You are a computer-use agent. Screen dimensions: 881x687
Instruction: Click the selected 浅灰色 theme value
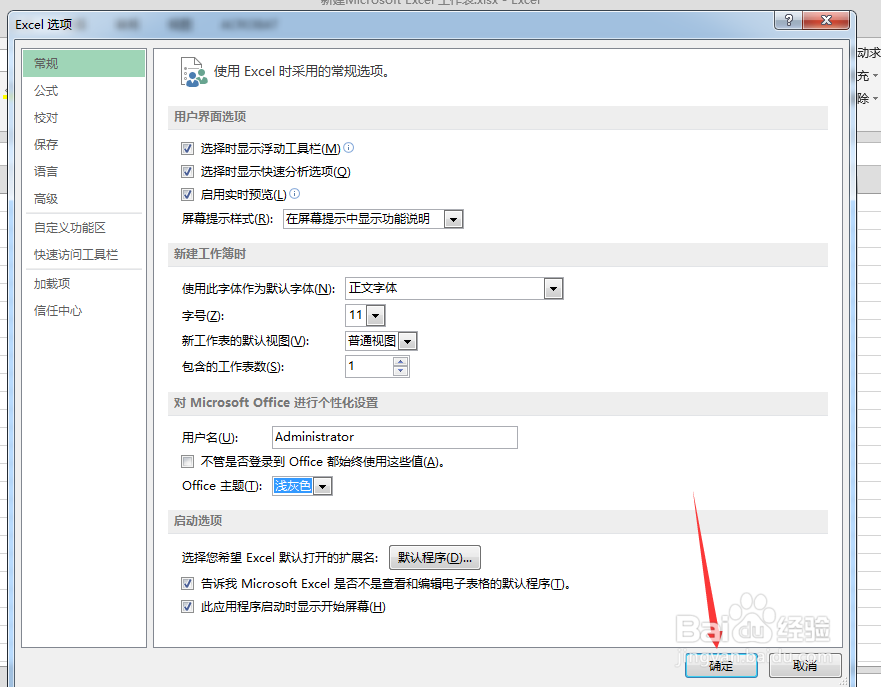coord(293,486)
